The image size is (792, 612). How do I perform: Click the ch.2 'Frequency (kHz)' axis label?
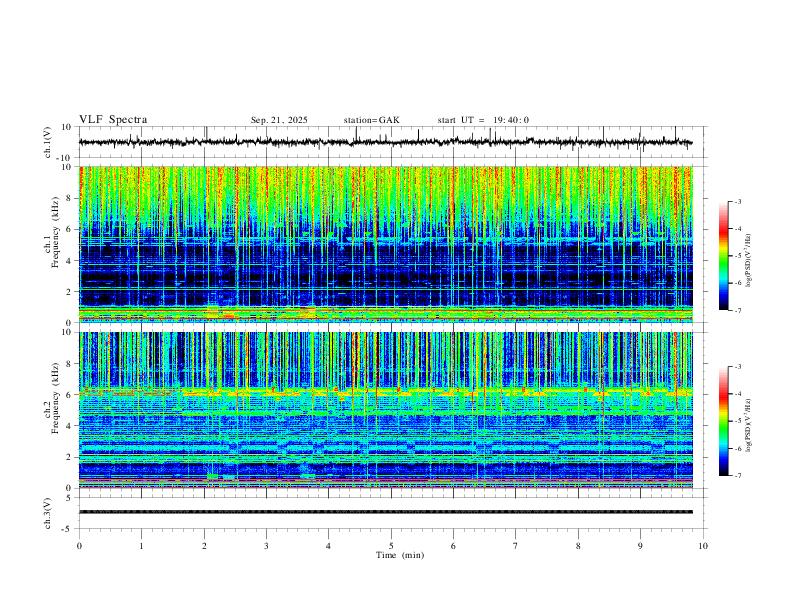(56, 398)
